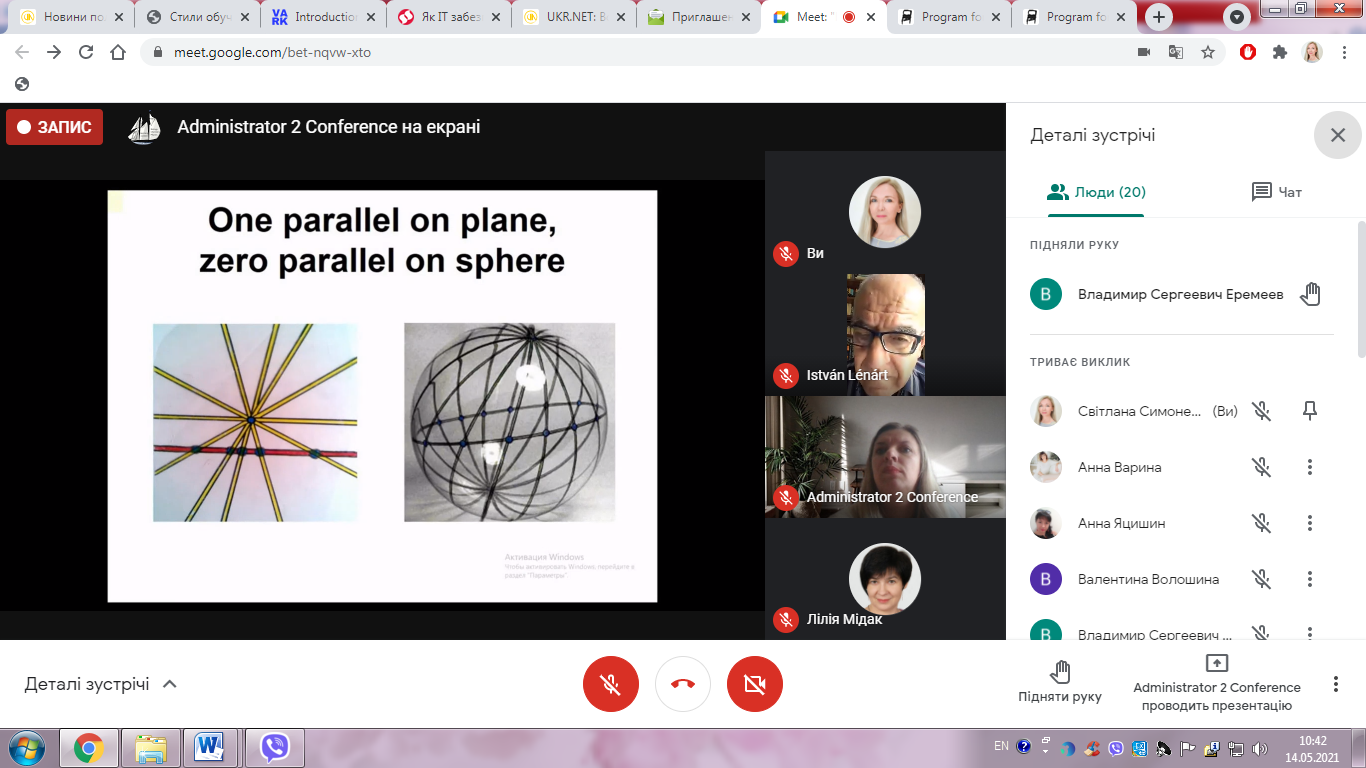The image size is (1366, 768).
Task: Open options menu for Анна Яцишин
Action: click(x=1310, y=523)
